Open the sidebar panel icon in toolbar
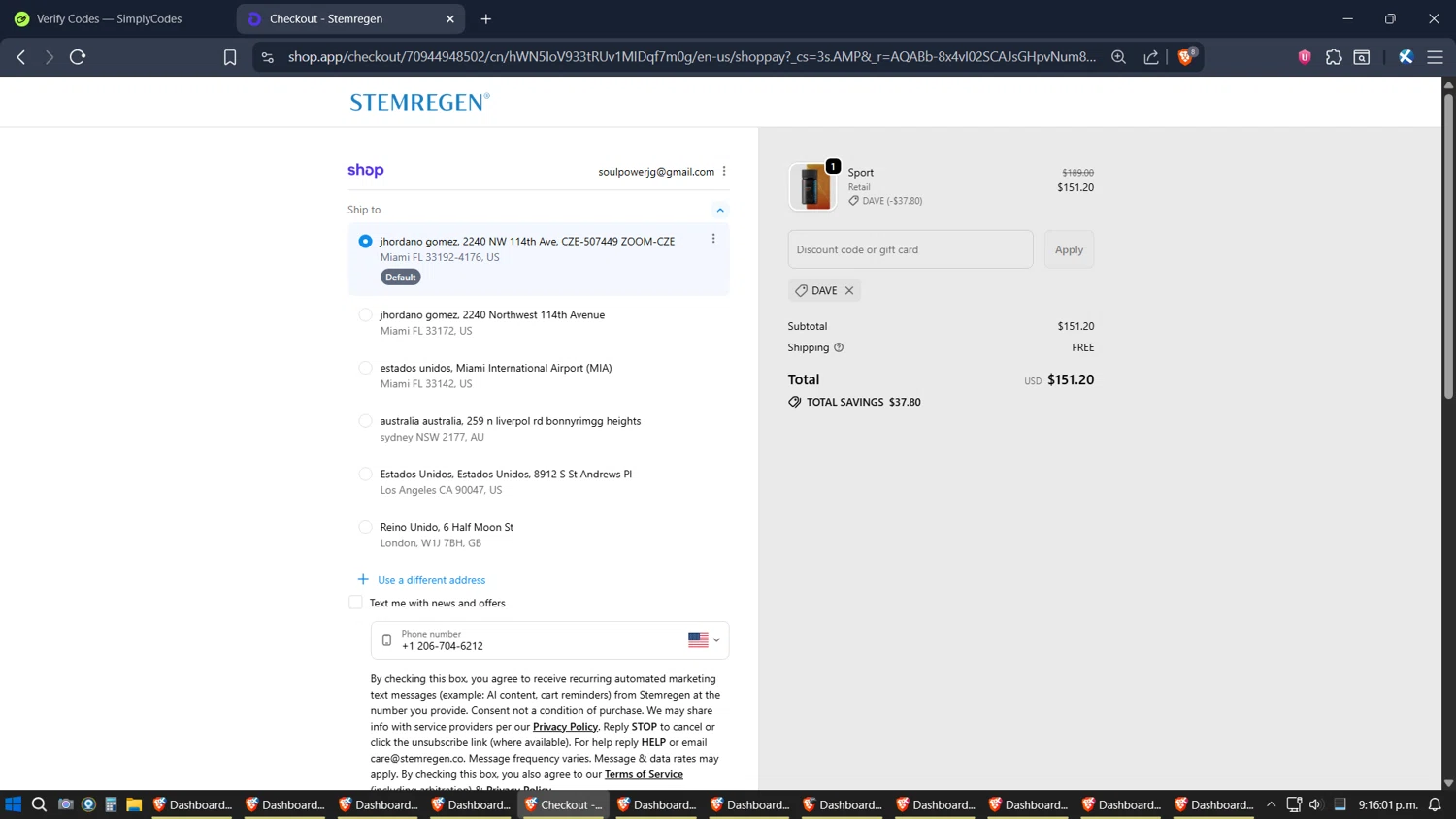Image resolution: width=1456 pixels, height=819 pixels. 1362,57
